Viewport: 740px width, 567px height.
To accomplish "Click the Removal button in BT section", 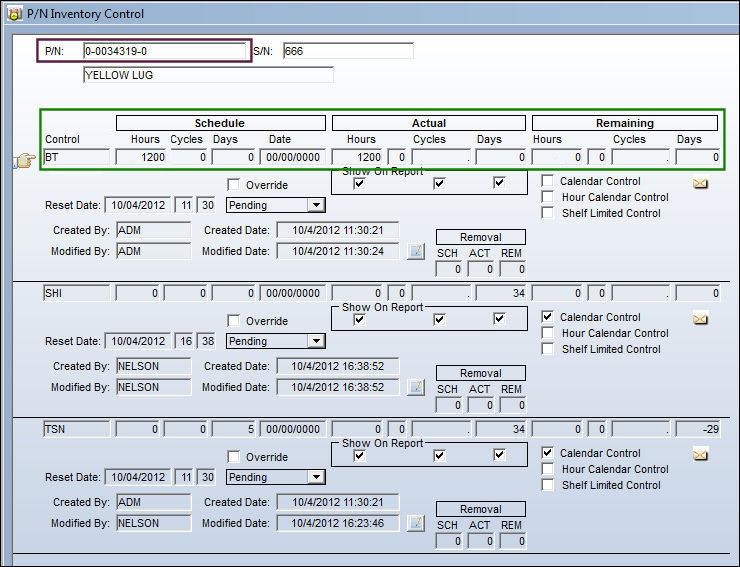I will pyautogui.click(x=480, y=237).
